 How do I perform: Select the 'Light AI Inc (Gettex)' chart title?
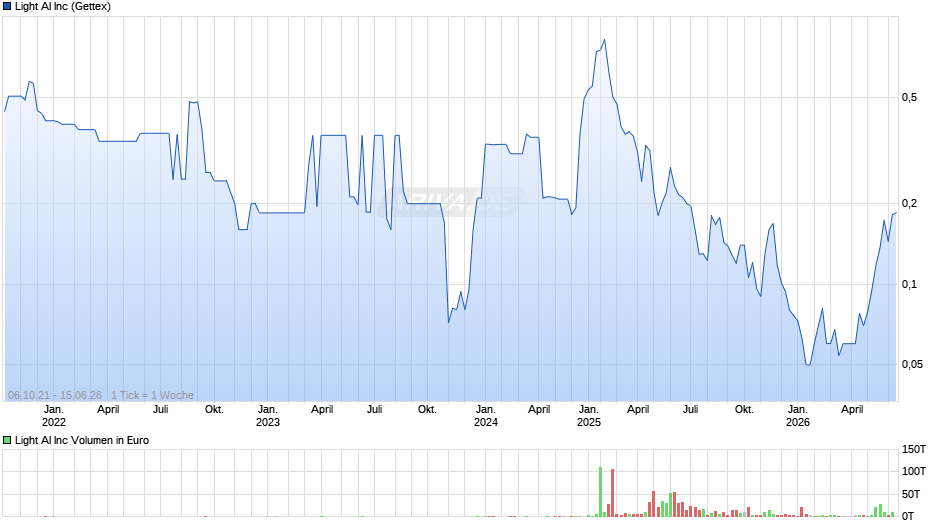63,7
